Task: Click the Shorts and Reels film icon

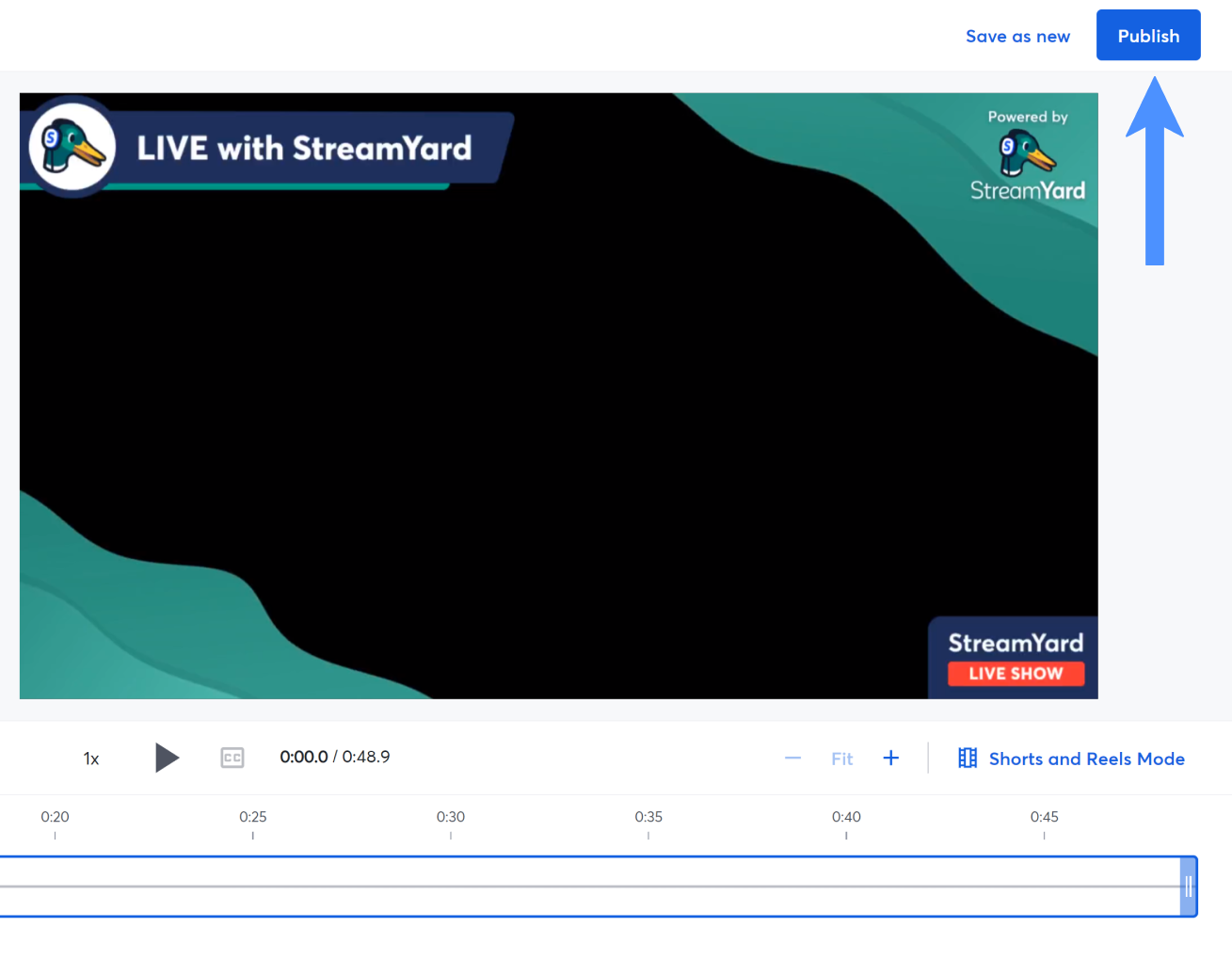Action: pyautogui.click(x=968, y=758)
